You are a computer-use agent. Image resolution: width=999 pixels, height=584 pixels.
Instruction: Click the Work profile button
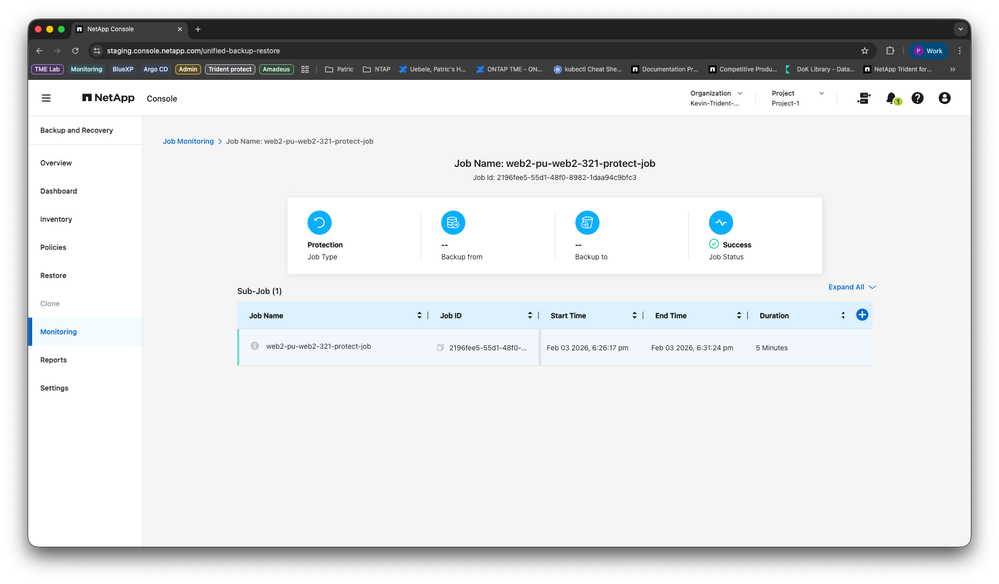click(929, 51)
